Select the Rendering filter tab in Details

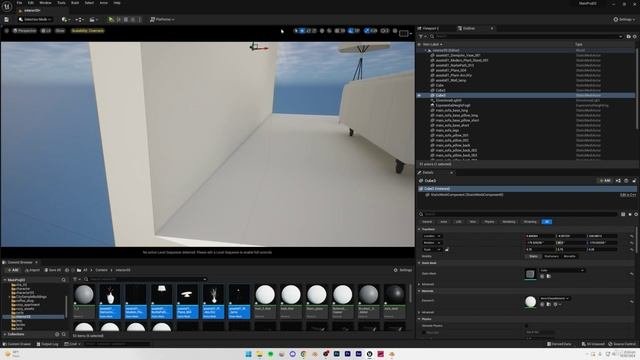tap(509, 222)
